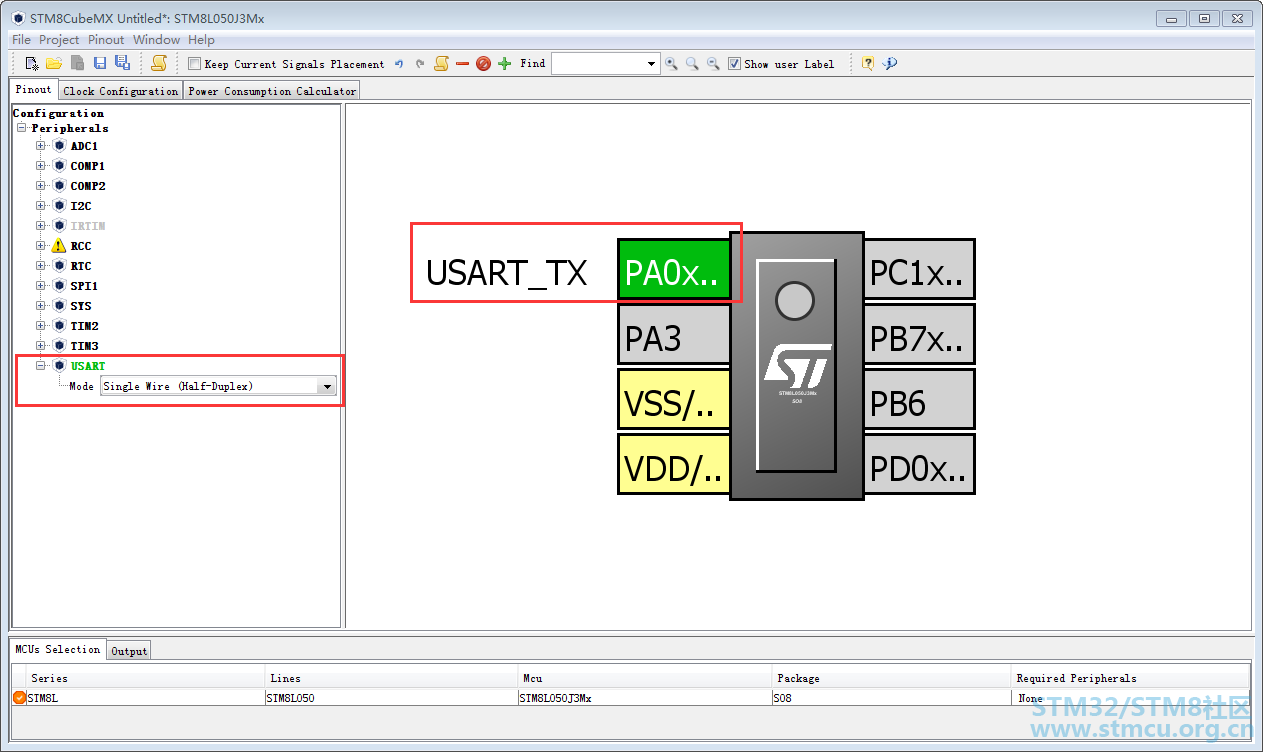The width and height of the screenshot is (1263, 752).
Task: Click the red prohibited circle toolbar icon
Action: coord(483,63)
